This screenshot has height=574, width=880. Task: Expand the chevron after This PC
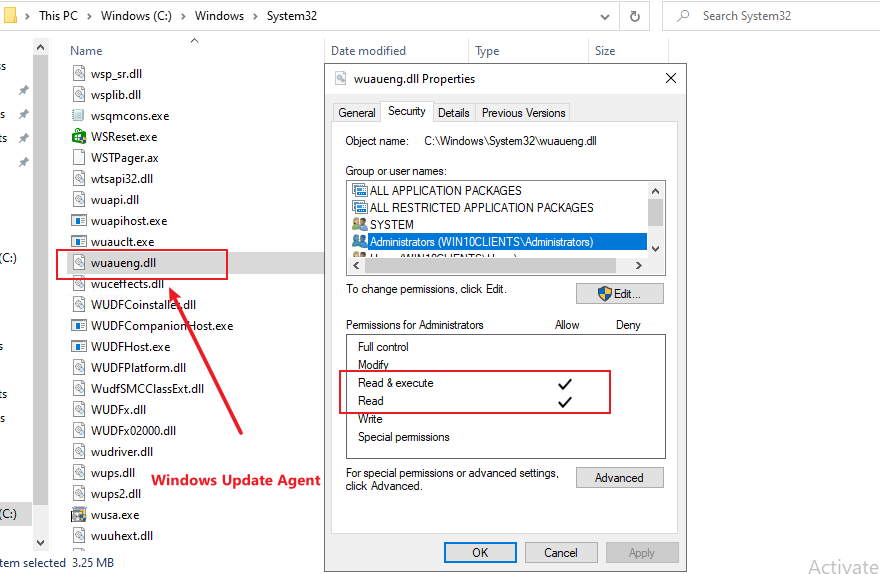click(89, 16)
